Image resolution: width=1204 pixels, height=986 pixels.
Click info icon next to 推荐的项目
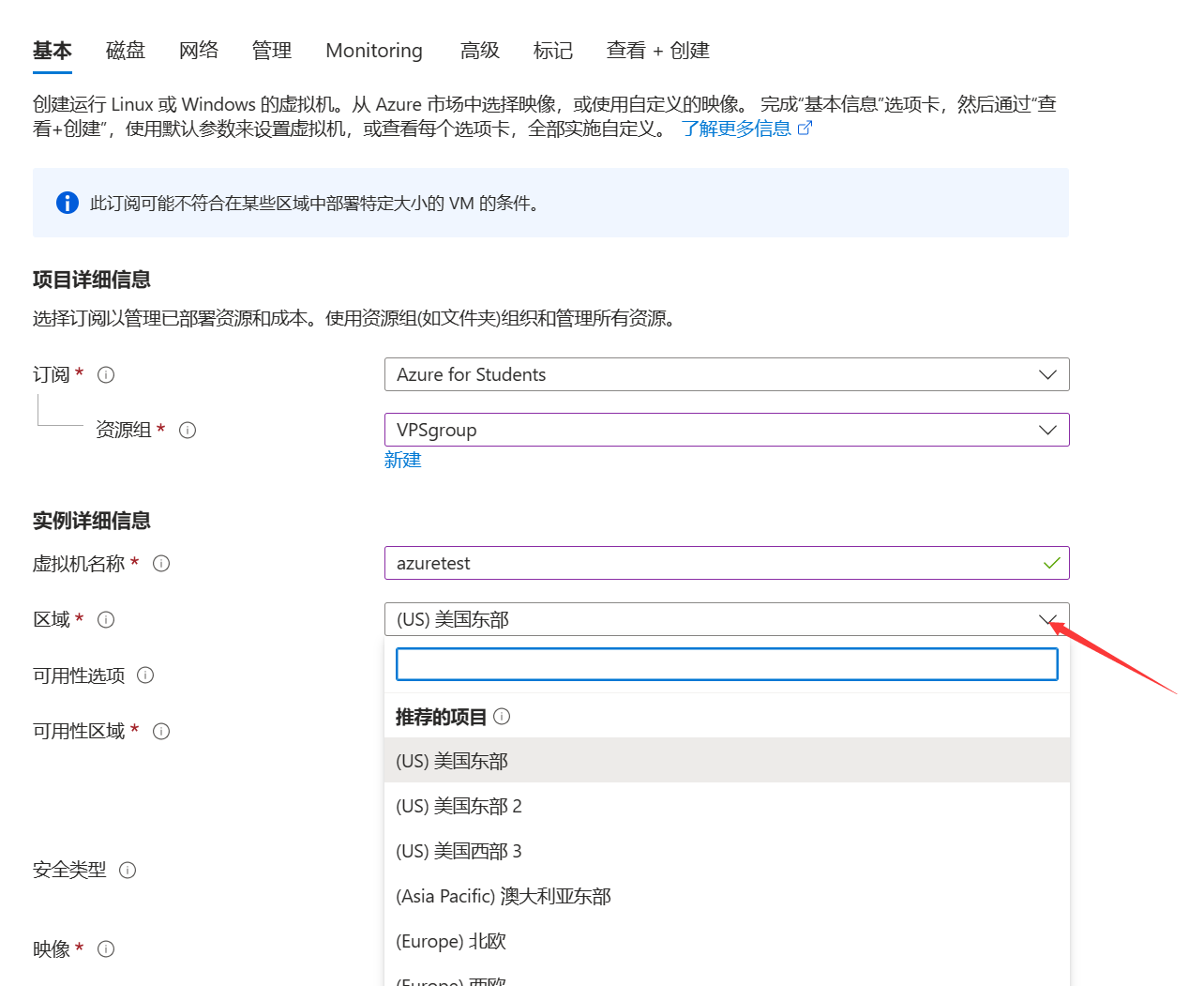(x=502, y=717)
